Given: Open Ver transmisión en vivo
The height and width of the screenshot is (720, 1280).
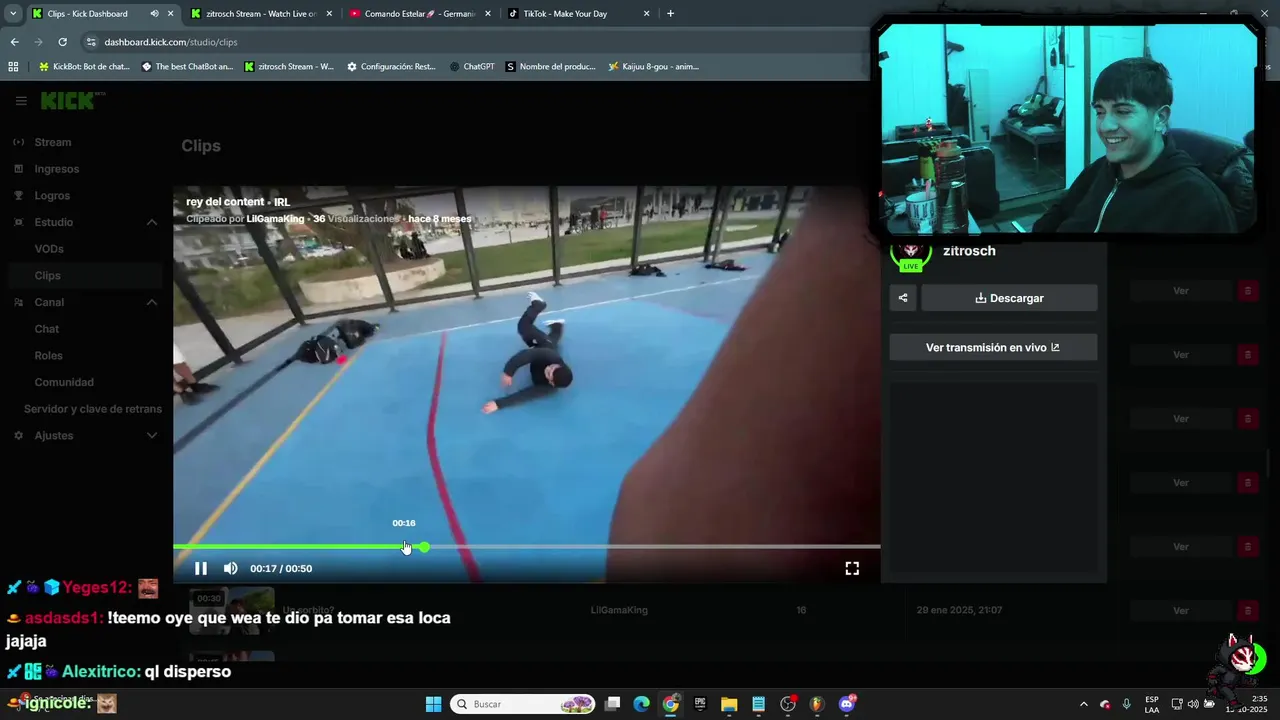Looking at the screenshot, I should pos(993,347).
